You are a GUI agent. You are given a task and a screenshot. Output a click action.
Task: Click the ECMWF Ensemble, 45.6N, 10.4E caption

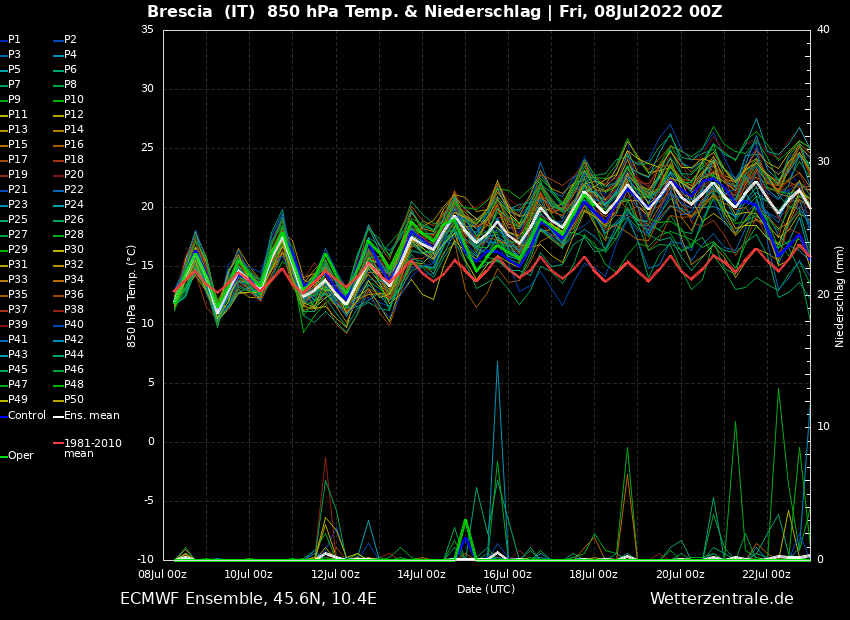tap(248, 599)
